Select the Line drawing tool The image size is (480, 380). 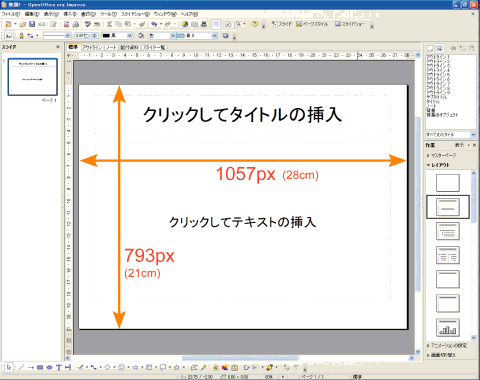tap(21, 367)
